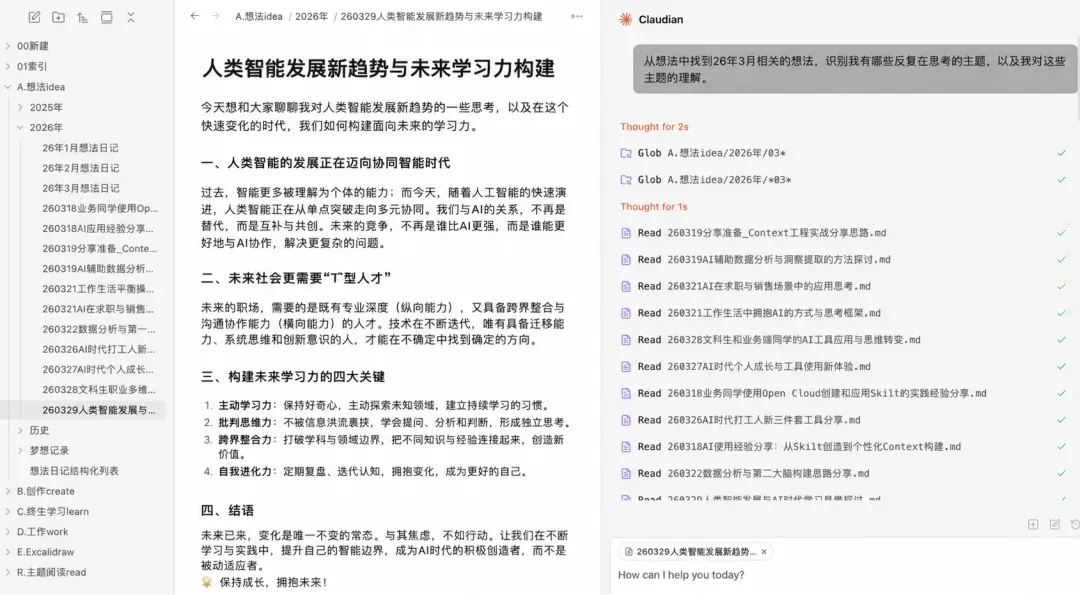Image resolution: width=1080 pixels, height=595 pixels.
Task: Expand the B.创作create folder
Action: [x=8, y=491]
